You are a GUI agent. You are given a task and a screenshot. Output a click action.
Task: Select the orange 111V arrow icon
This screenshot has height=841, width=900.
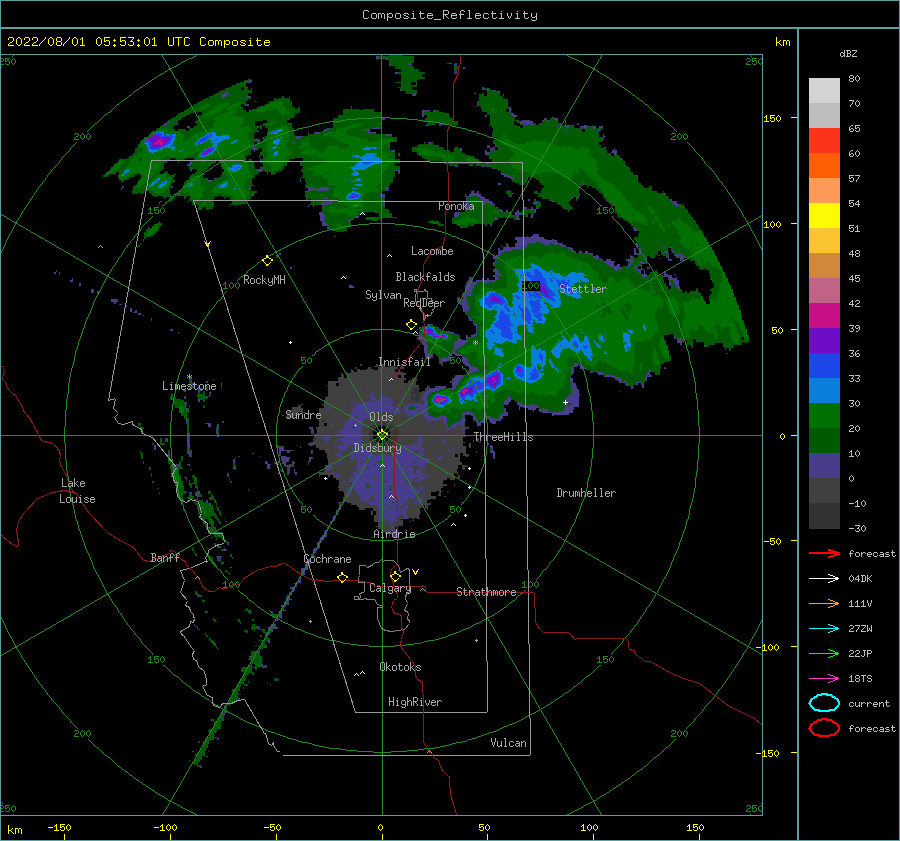[824, 603]
